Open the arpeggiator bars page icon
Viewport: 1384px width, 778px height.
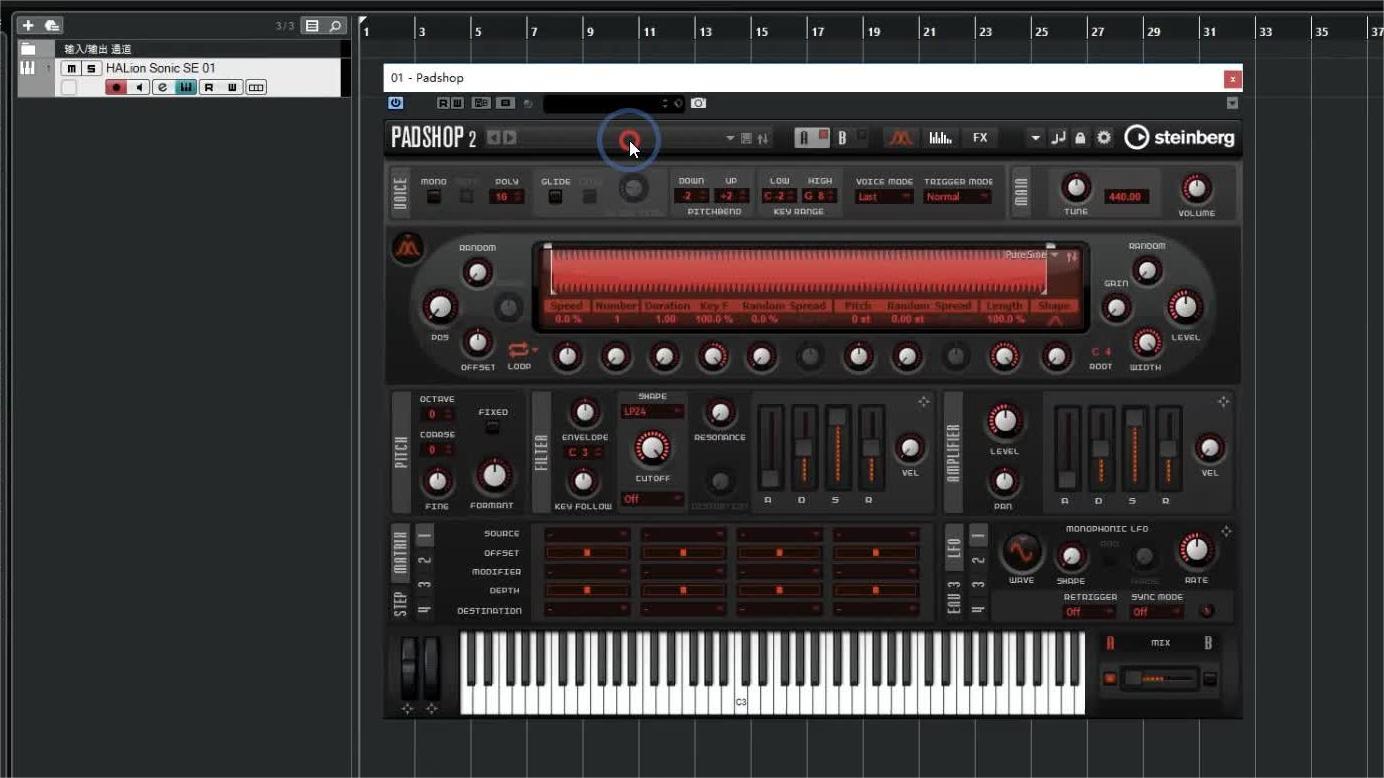[940, 138]
